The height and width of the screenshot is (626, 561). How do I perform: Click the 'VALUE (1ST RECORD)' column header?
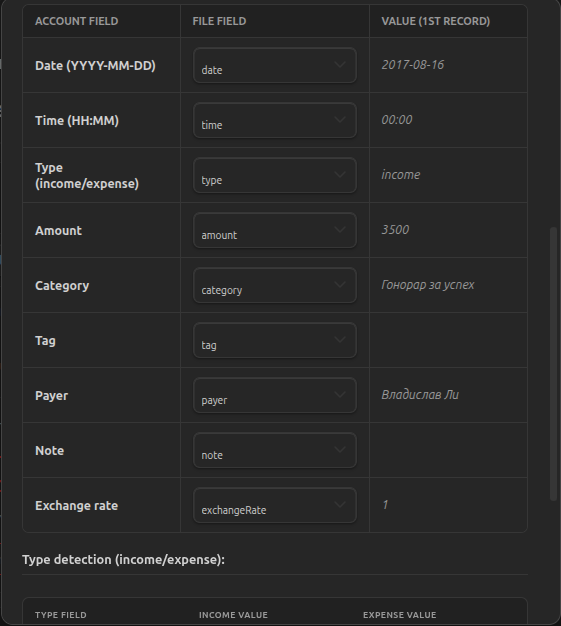pyautogui.click(x=436, y=21)
